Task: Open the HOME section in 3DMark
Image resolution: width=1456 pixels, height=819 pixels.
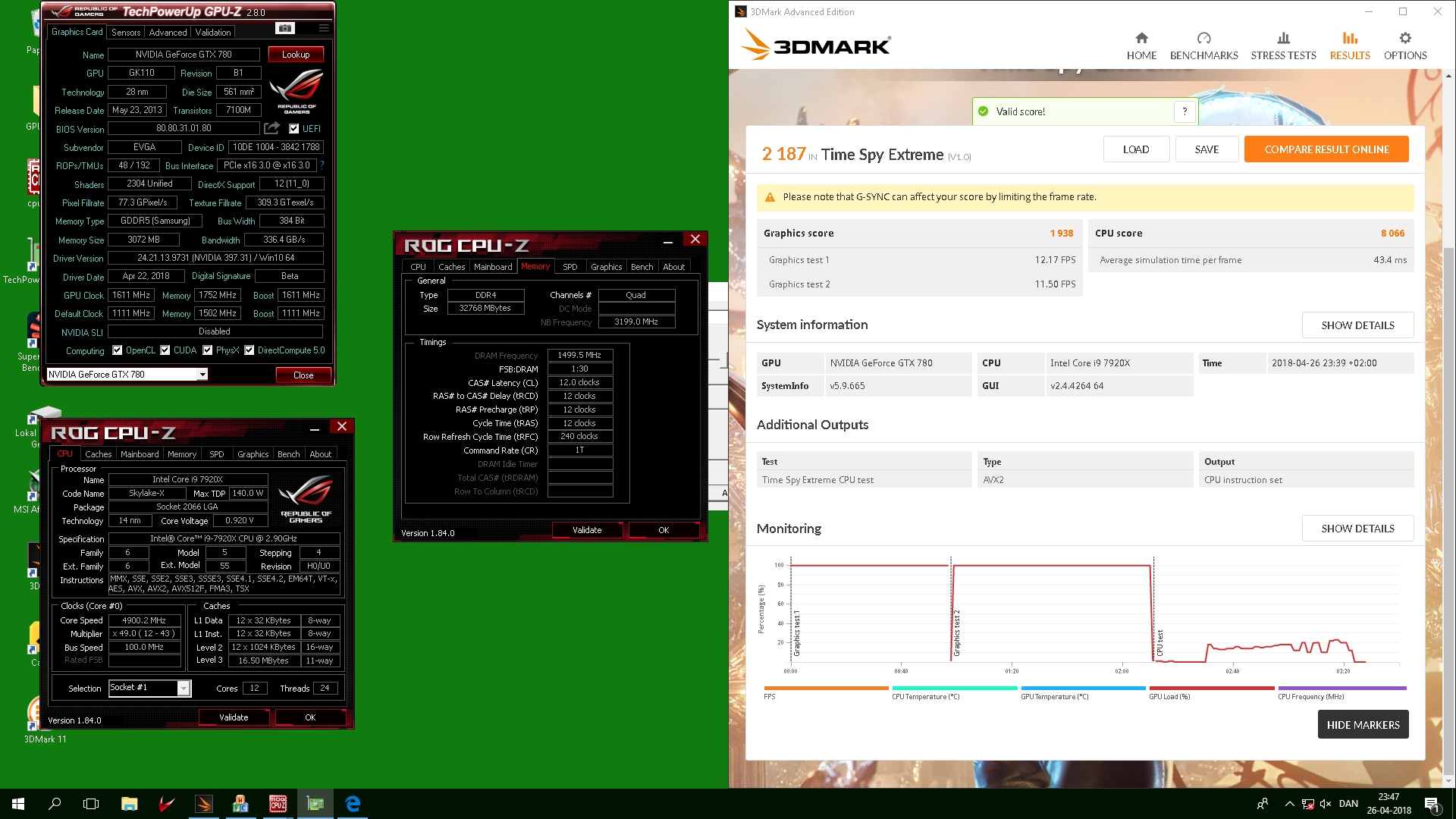Action: (1141, 46)
